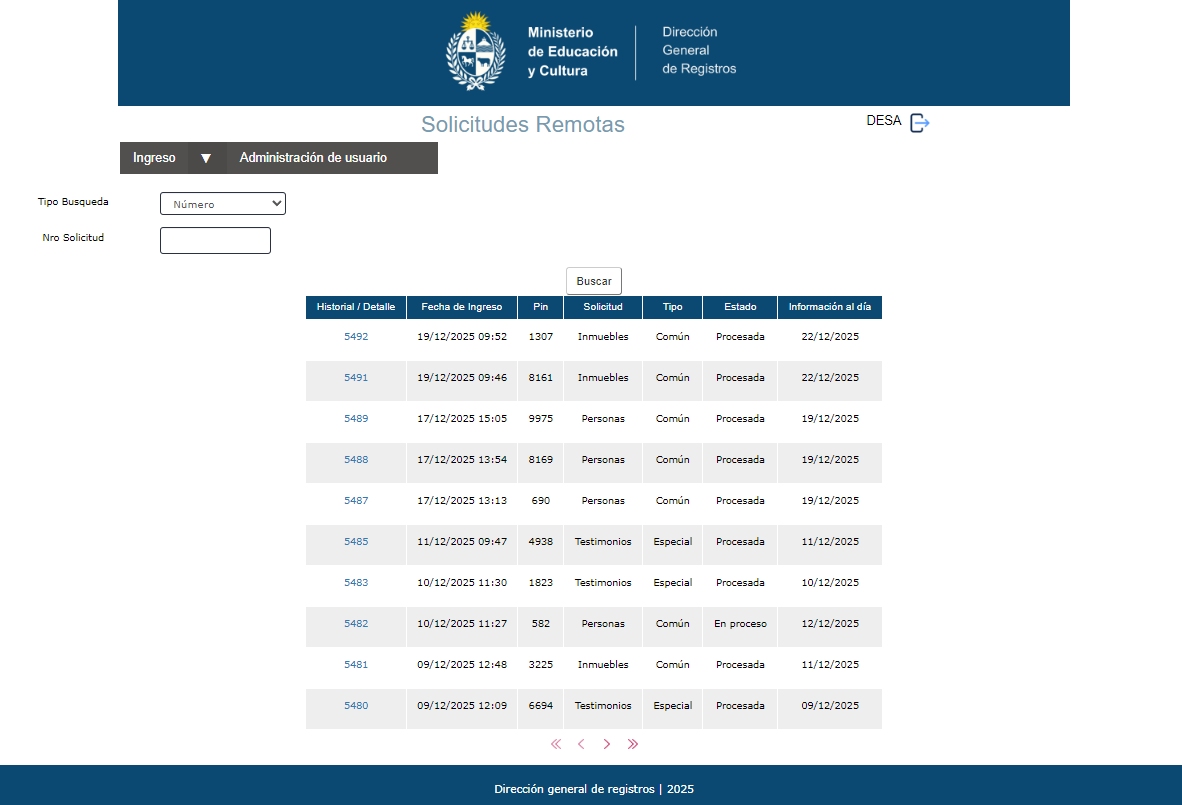Open request 5485 detail link
Image resolution: width=1182 pixels, height=805 pixels.
[356, 542]
